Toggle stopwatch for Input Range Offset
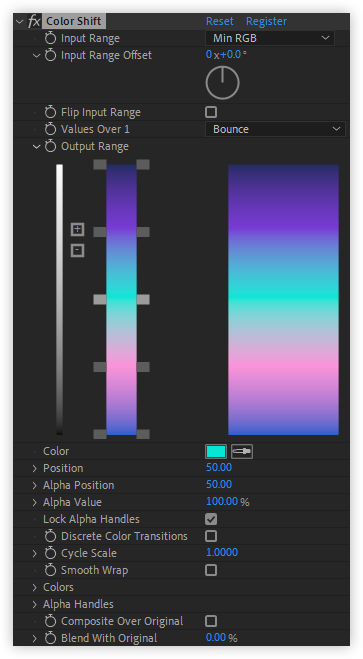This screenshot has height=659, width=363. tap(50, 55)
